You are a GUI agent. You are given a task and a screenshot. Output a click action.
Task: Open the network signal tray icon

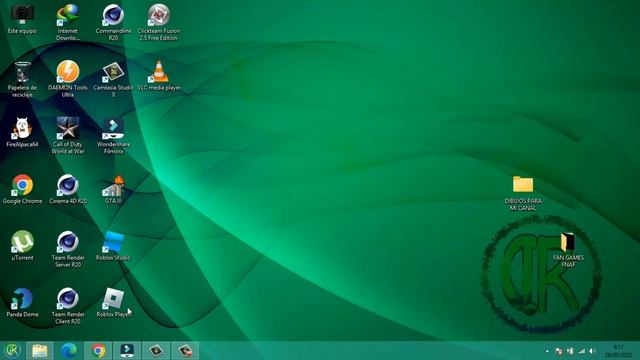582,351
